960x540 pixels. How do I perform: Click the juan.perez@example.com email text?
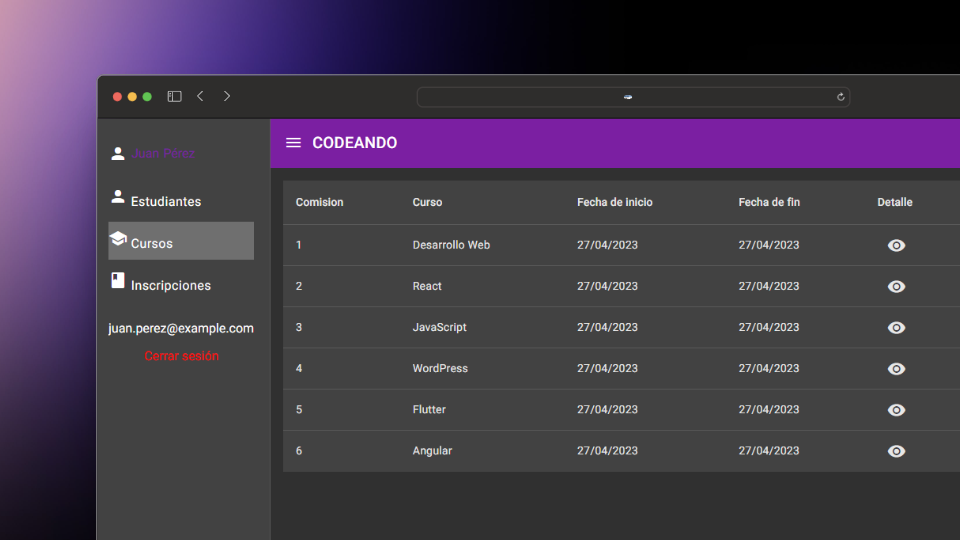(x=181, y=328)
